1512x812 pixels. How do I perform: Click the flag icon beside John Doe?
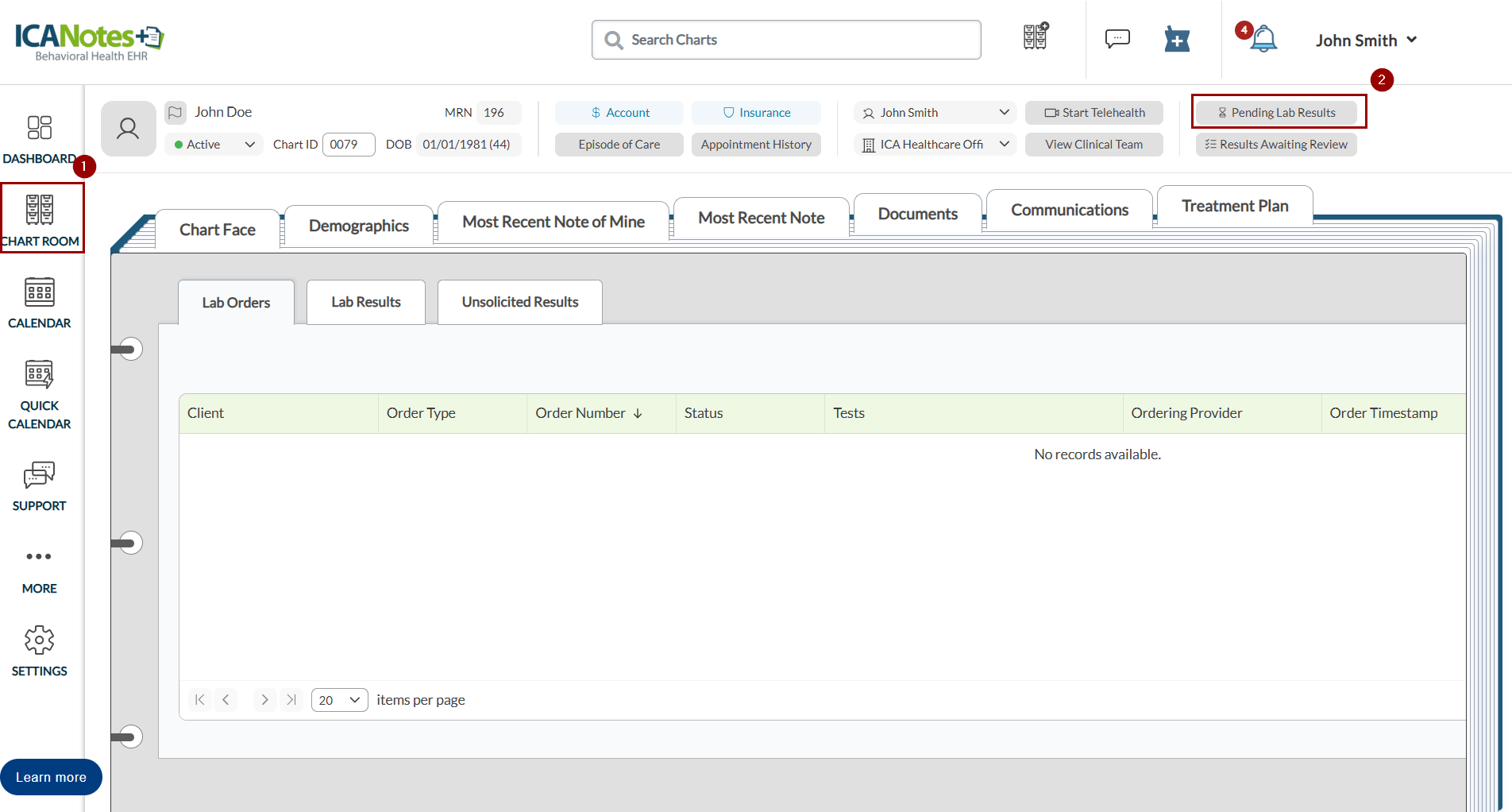pos(175,112)
